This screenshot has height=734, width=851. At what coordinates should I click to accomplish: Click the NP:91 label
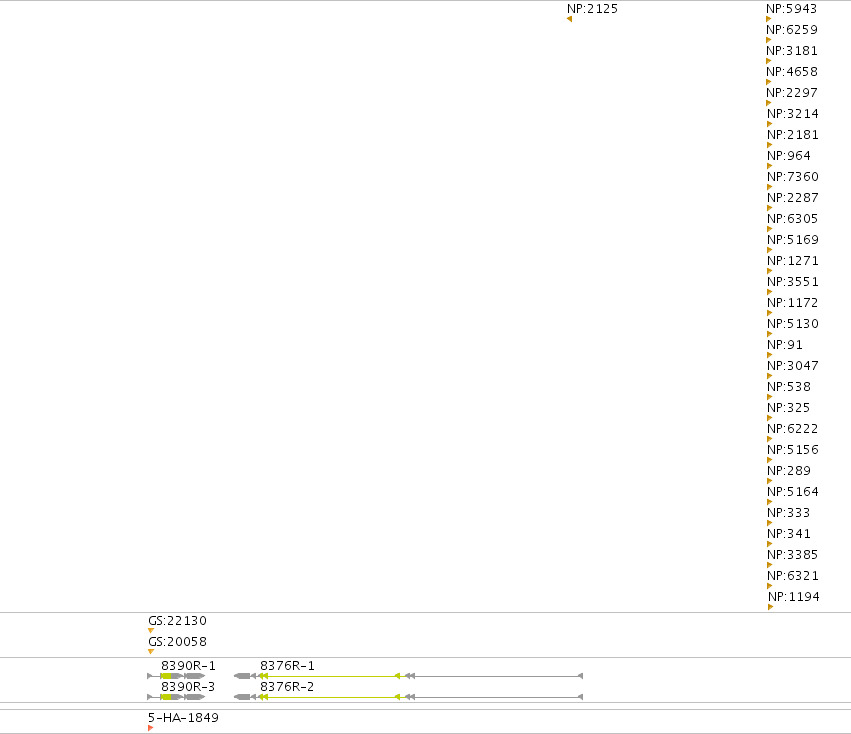pyautogui.click(x=785, y=345)
